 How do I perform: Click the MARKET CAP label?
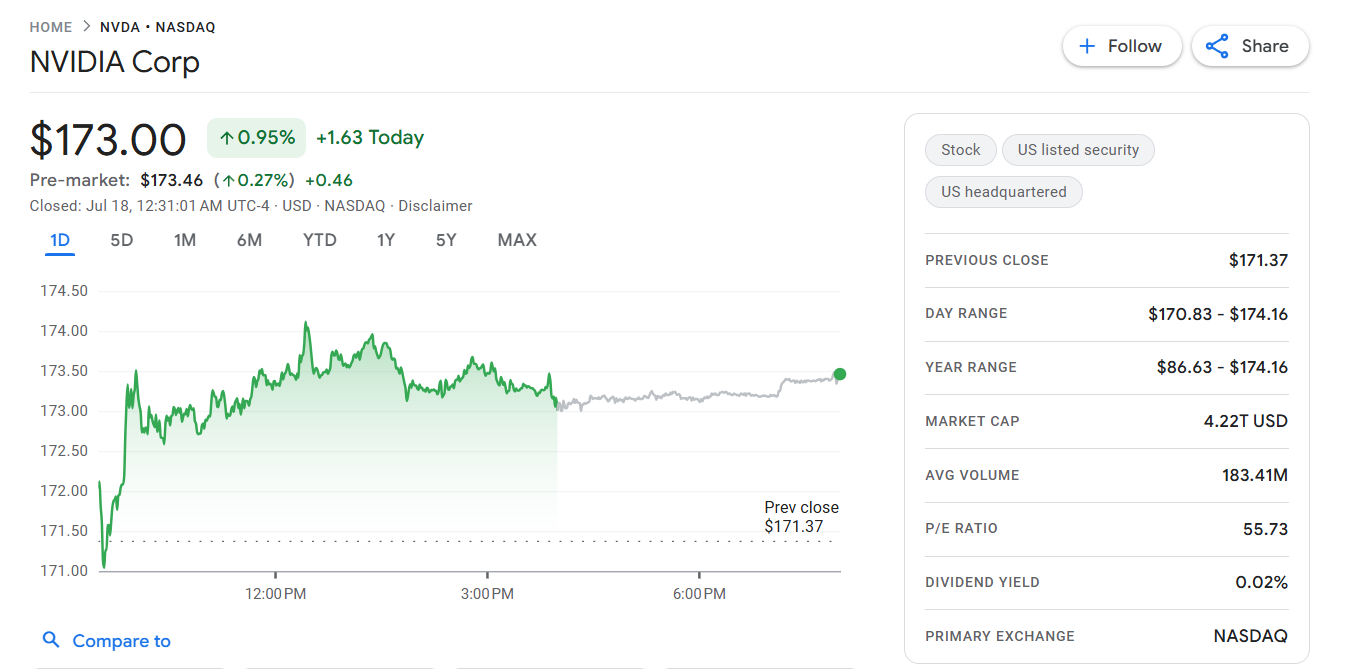(972, 421)
